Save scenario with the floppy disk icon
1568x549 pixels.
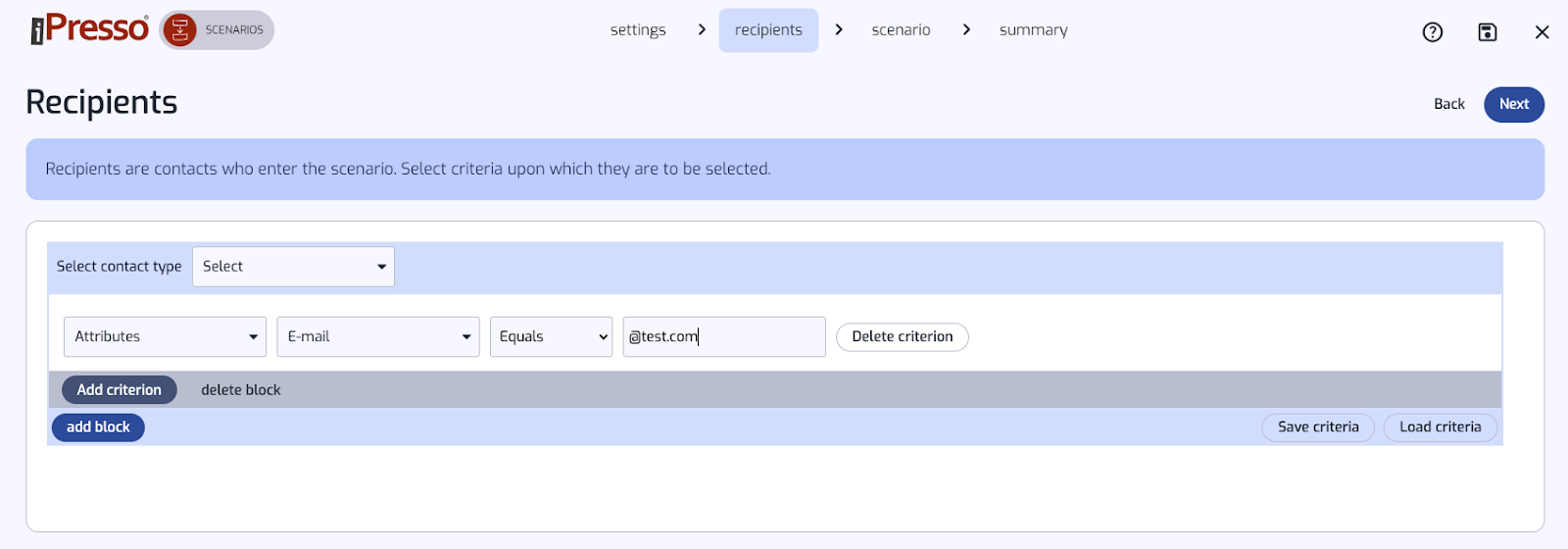[1488, 32]
